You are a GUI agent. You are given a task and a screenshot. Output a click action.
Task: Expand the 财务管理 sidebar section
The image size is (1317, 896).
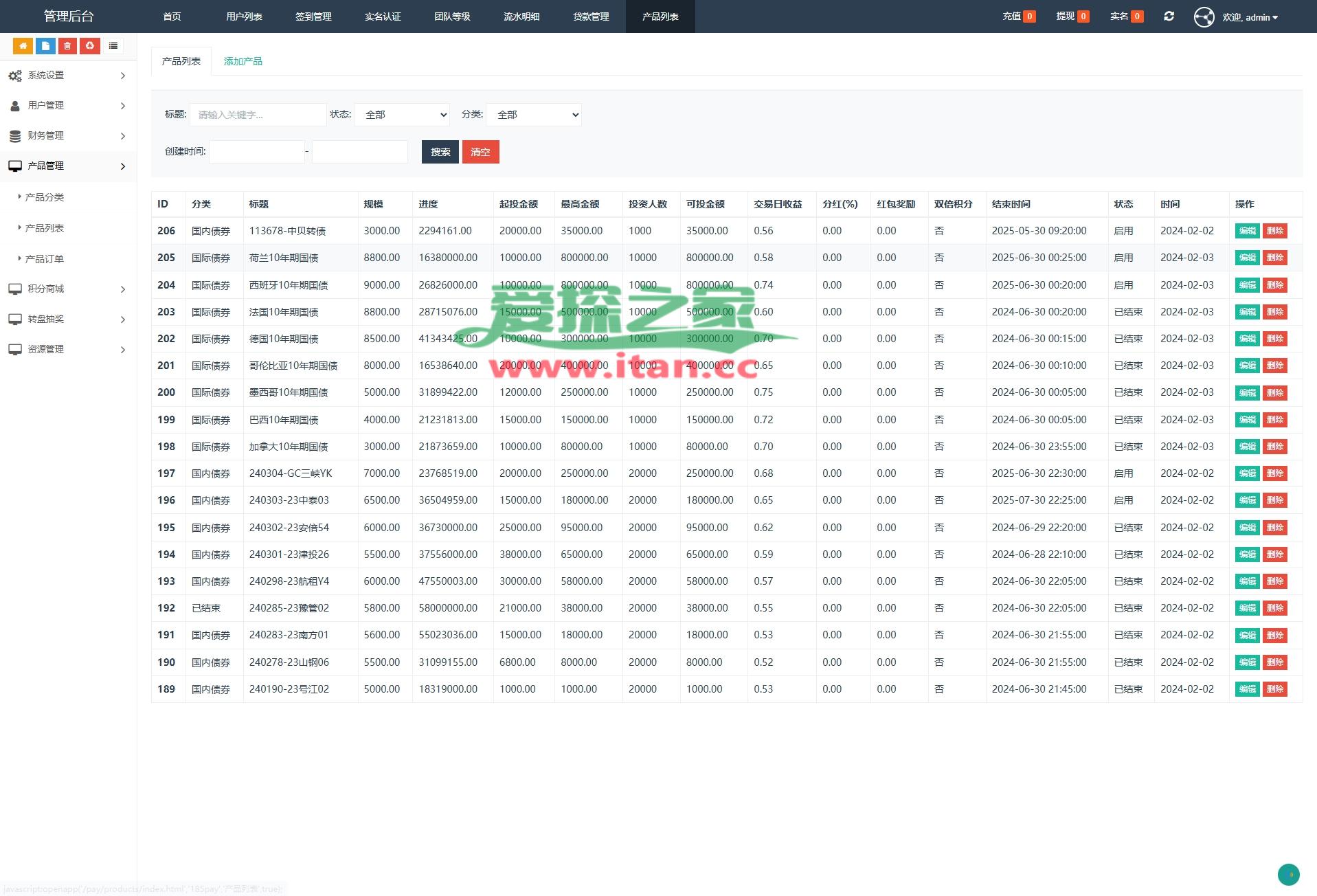tap(67, 136)
